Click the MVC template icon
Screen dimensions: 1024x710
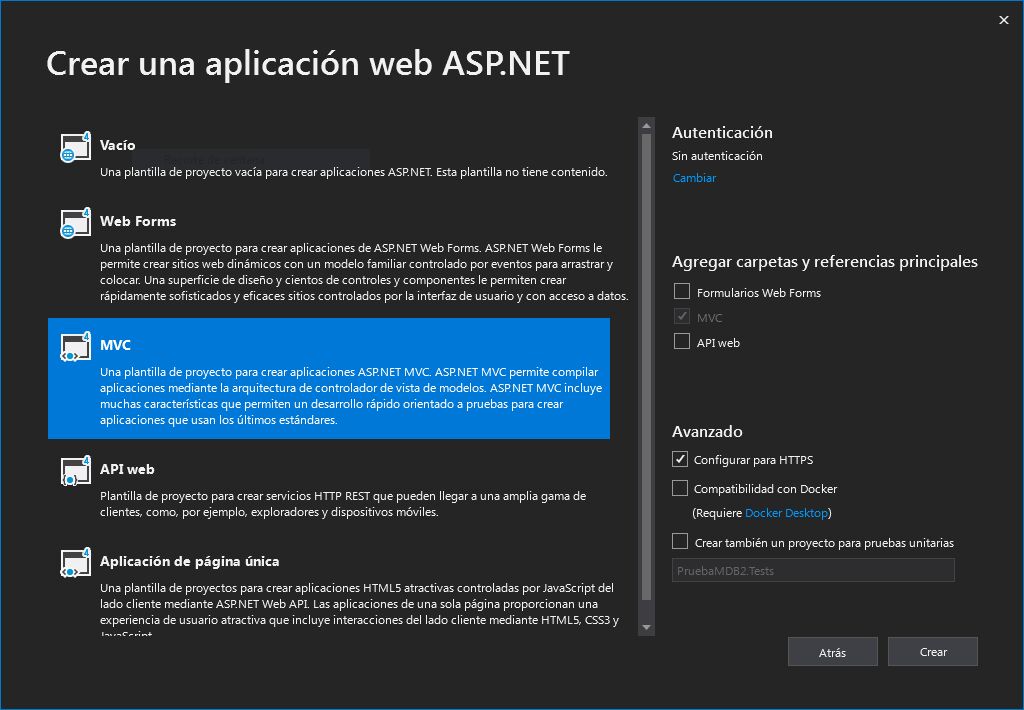point(75,347)
